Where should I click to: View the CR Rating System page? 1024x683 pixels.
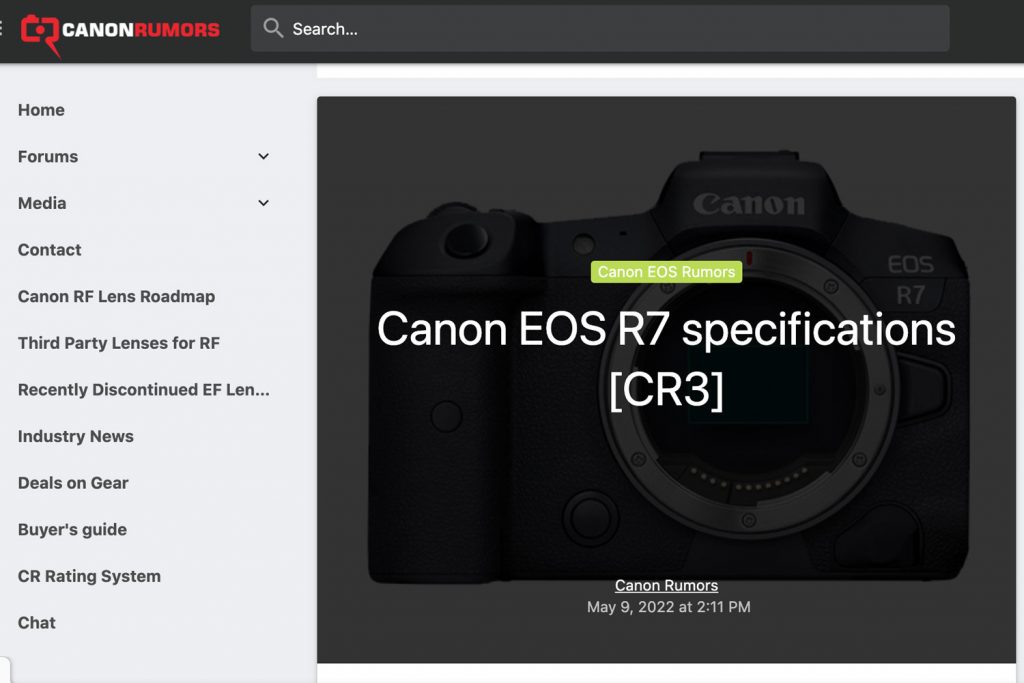(x=89, y=577)
